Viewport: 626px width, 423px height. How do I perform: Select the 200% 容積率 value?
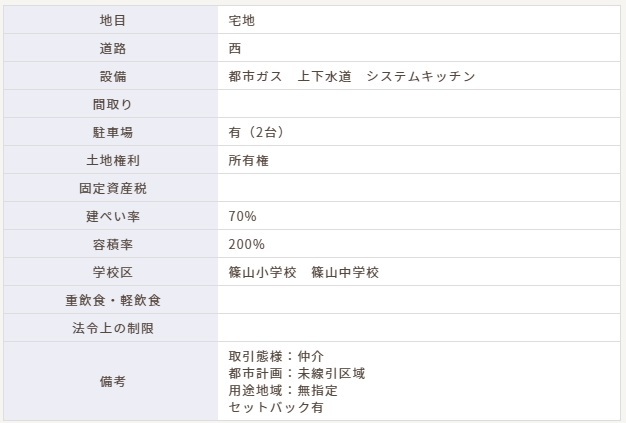[x=246, y=244]
